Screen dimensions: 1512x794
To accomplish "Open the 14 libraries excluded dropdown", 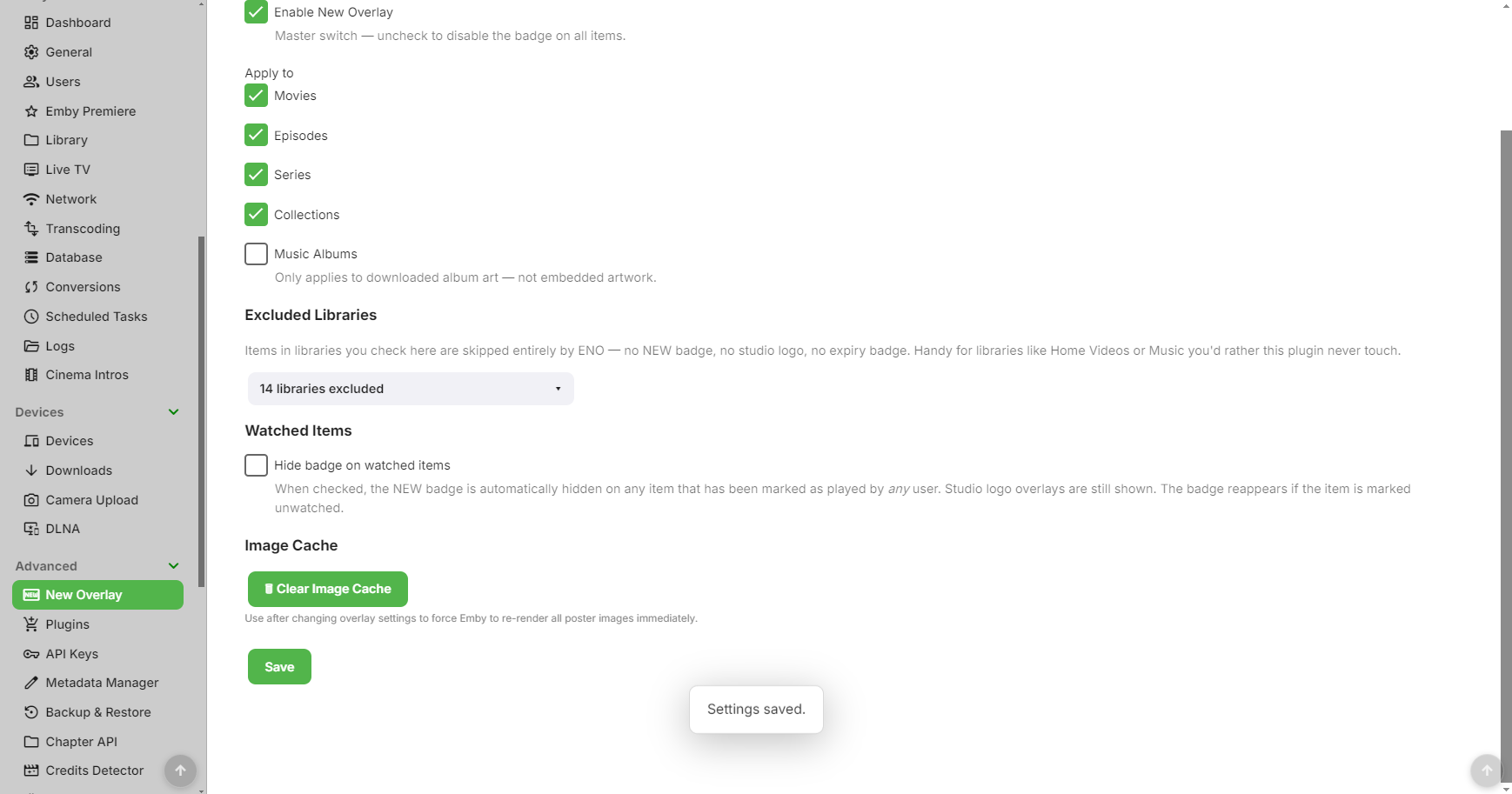I will (411, 389).
